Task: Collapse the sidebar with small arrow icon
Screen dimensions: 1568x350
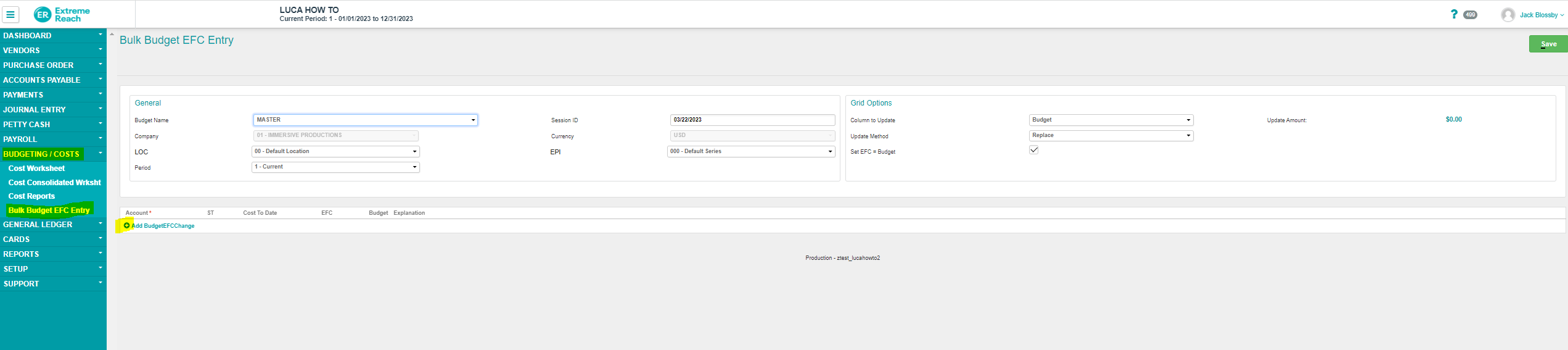Action: pyautogui.click(x=112, y=35)
